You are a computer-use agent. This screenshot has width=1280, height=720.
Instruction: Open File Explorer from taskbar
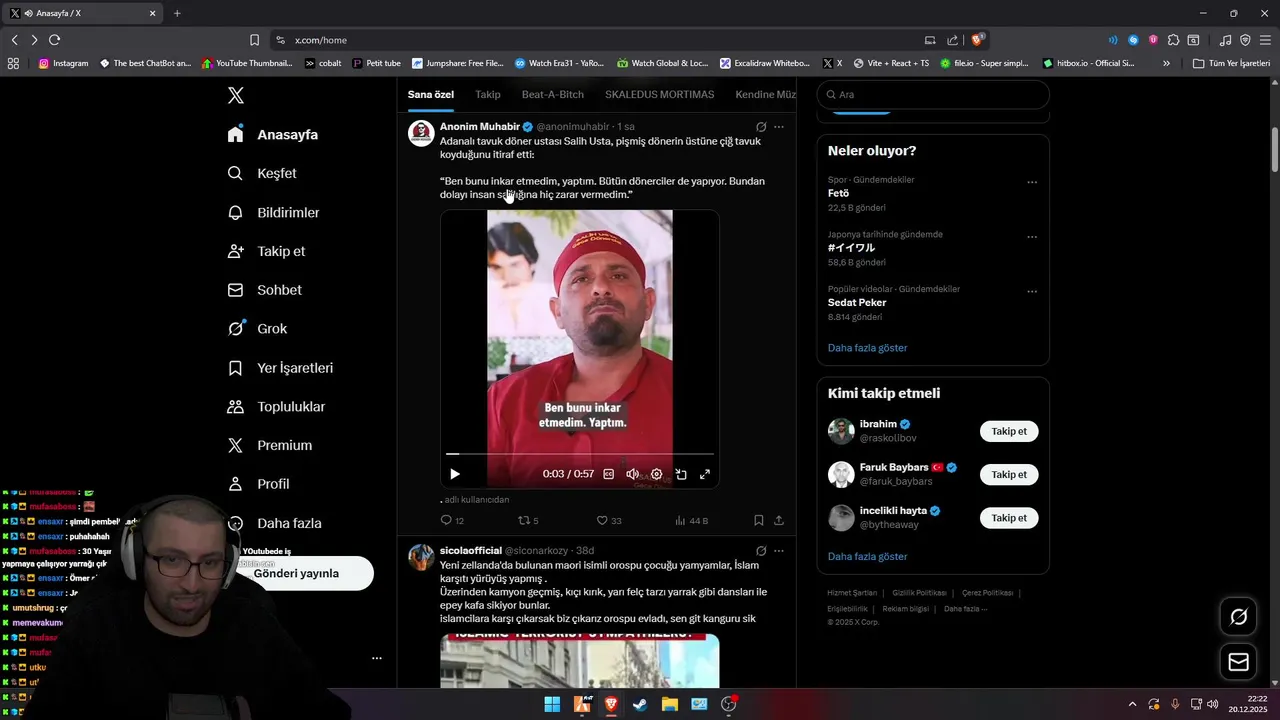(x=669, y=704)
